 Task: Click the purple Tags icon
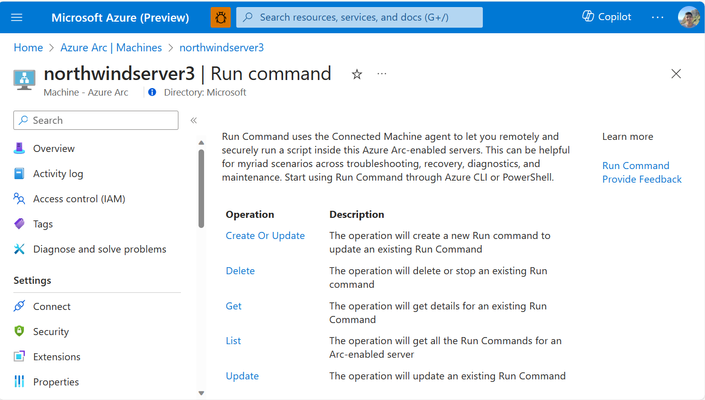coord(19,224)
